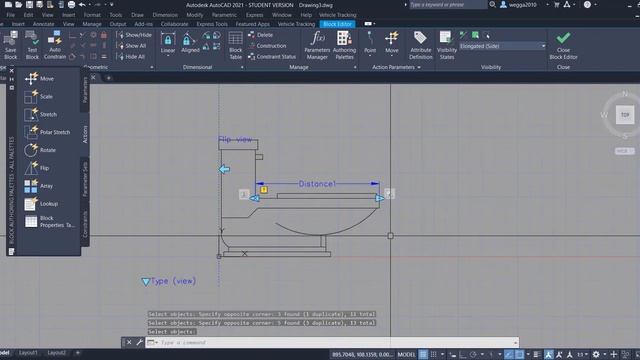640x360 pixels.
Task: Select the Scale action tool
Action: (38, 97)
